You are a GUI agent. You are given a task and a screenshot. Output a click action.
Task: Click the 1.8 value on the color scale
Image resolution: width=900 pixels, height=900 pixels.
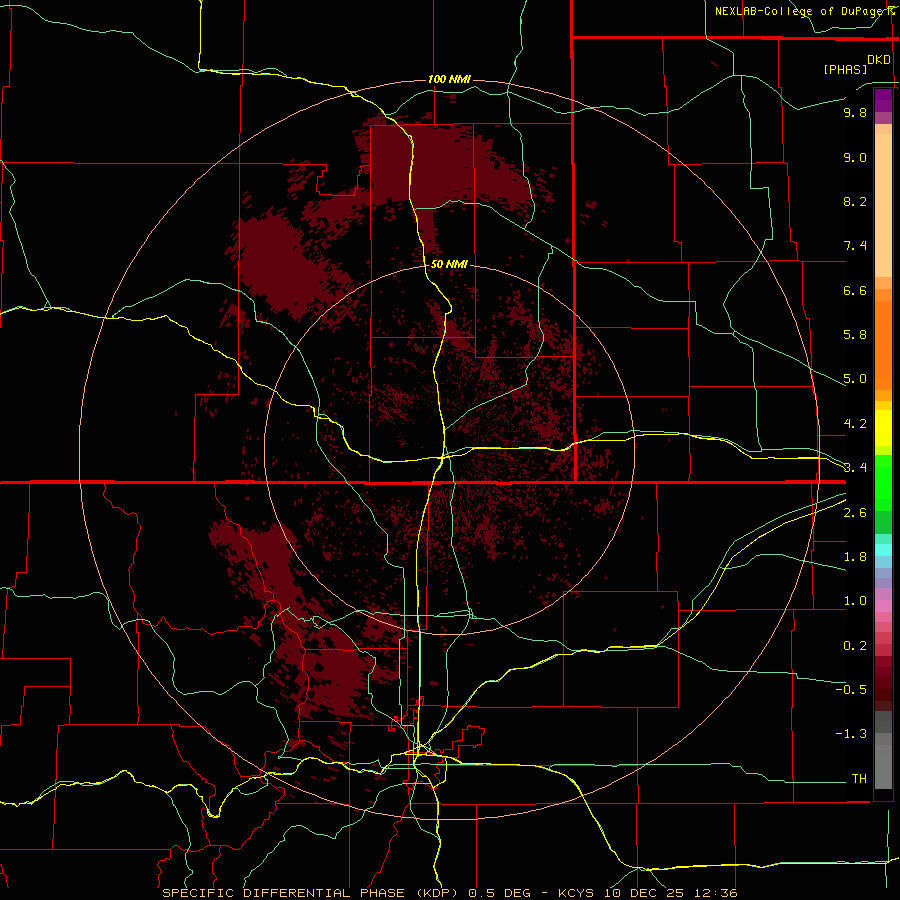[855, 557]
